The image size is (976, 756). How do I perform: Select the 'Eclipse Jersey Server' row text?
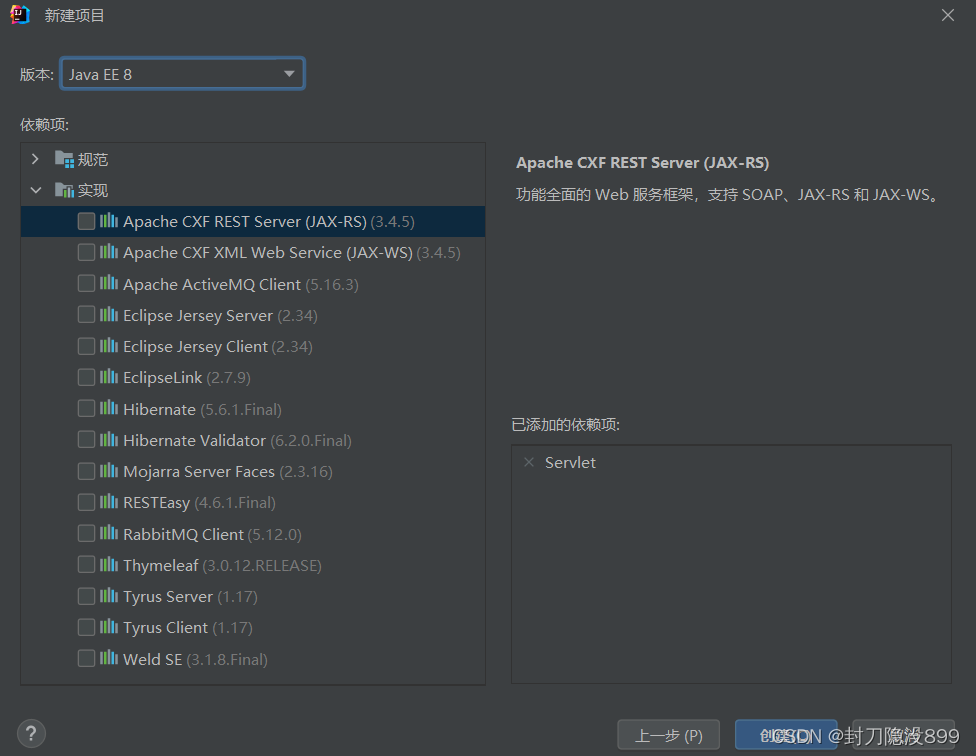click(198, 315)
